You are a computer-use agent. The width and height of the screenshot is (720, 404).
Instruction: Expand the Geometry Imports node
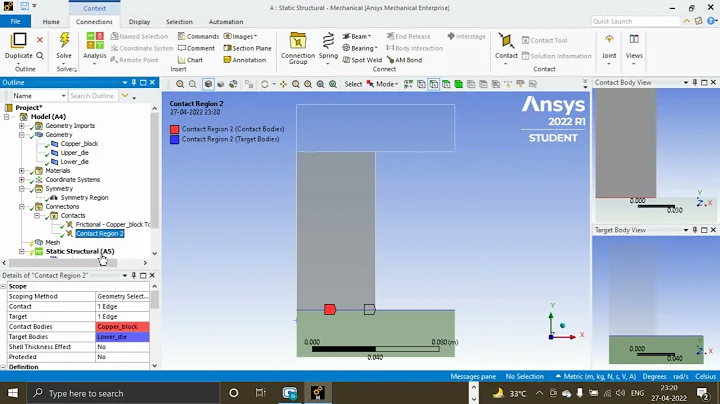[x=22, y=126]
